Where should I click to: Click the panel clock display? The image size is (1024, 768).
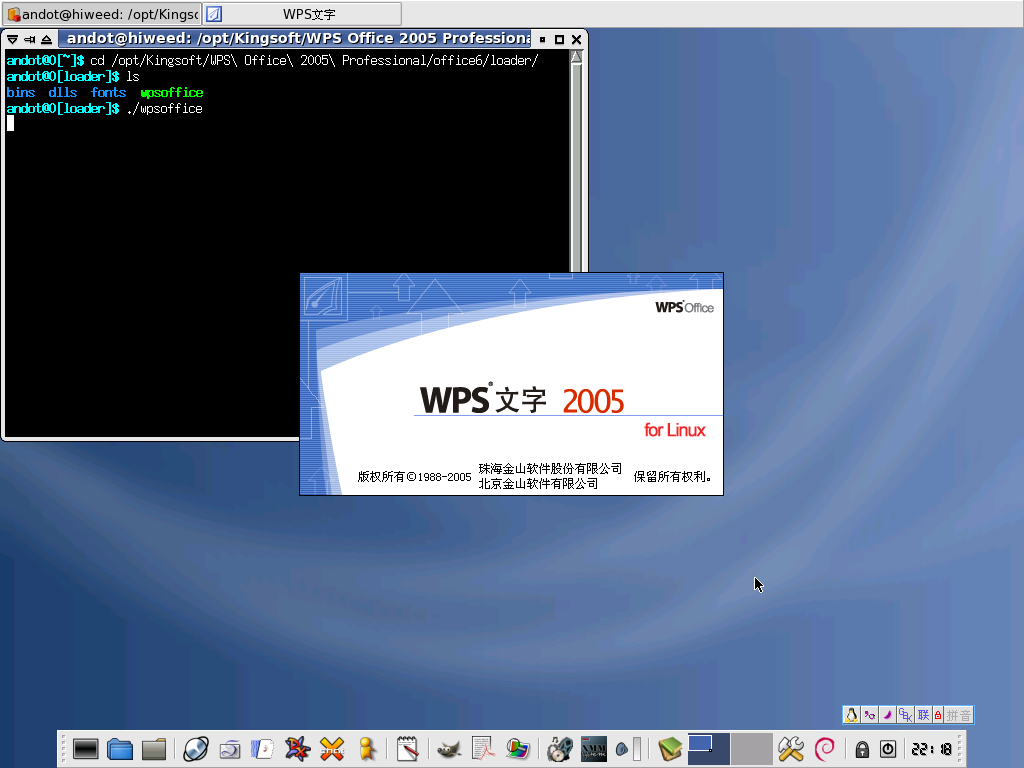click(931, 749)
